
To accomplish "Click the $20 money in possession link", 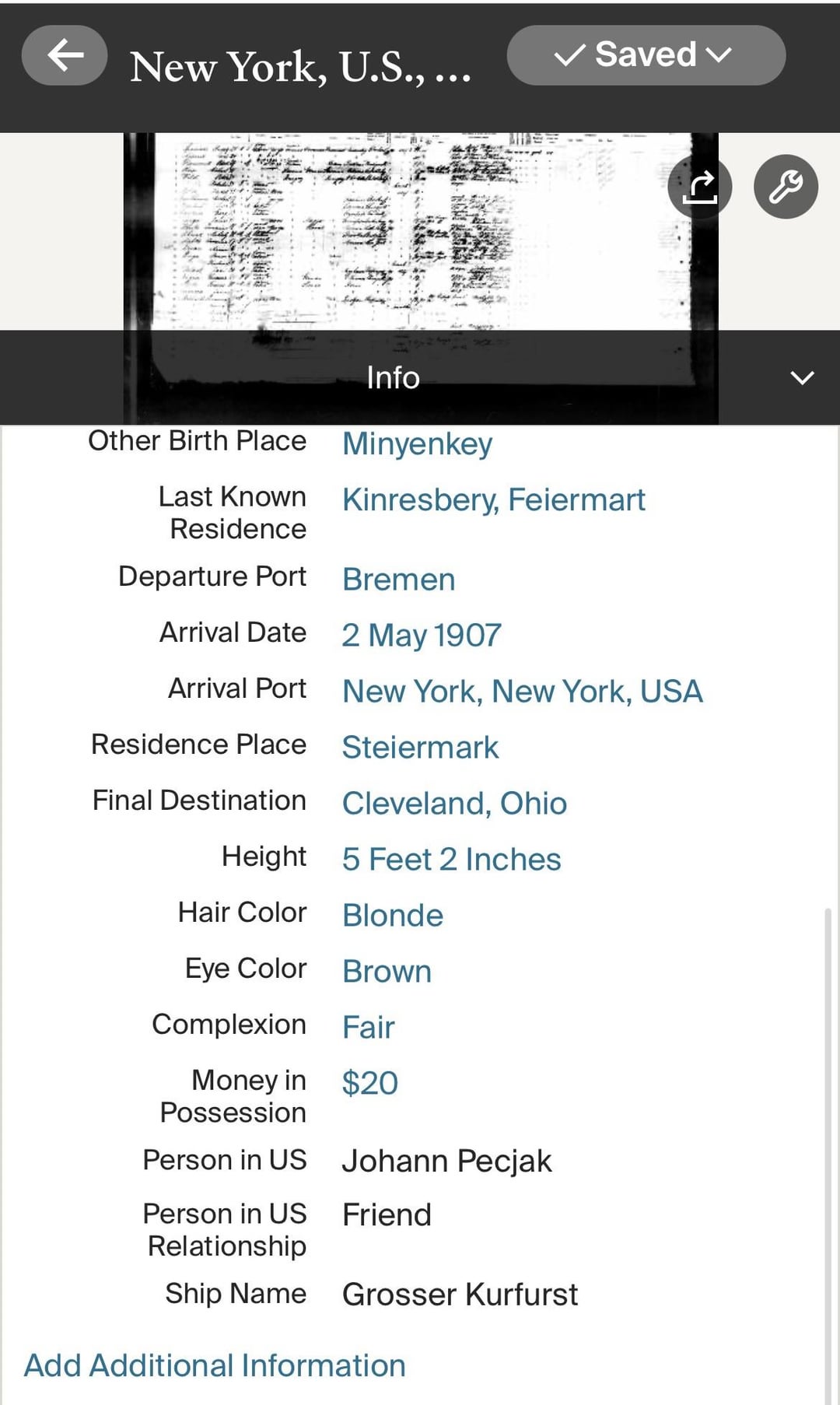I will click(370, 1084).
